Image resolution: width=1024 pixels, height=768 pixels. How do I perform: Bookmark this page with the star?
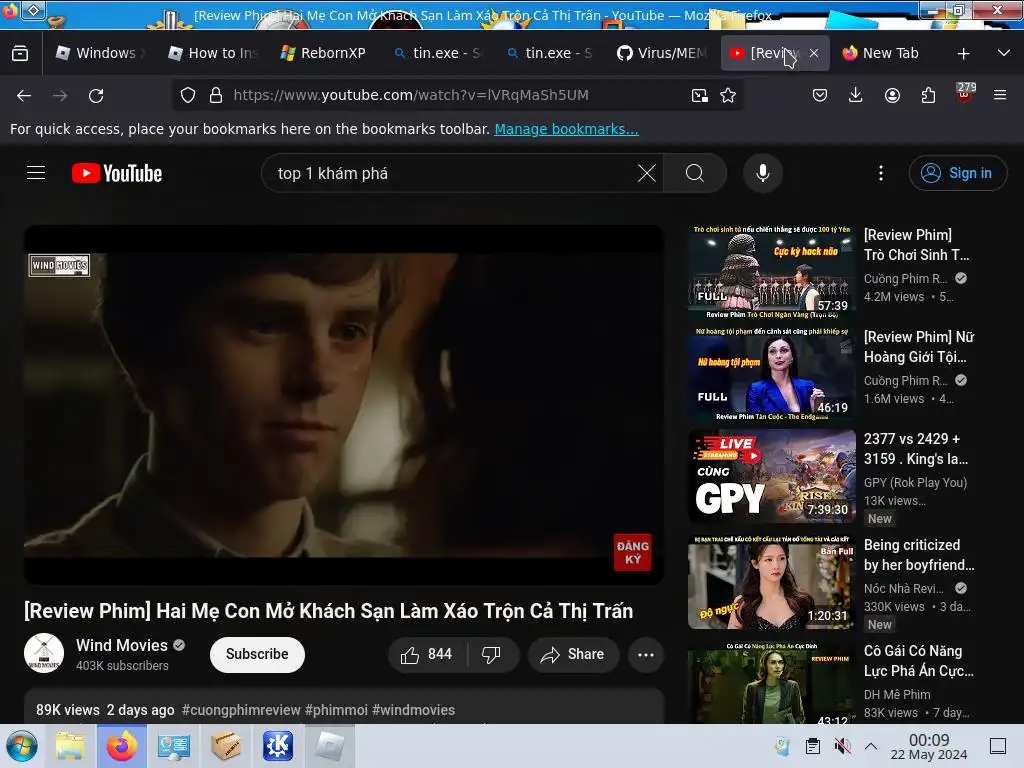(x=728, y=95)
